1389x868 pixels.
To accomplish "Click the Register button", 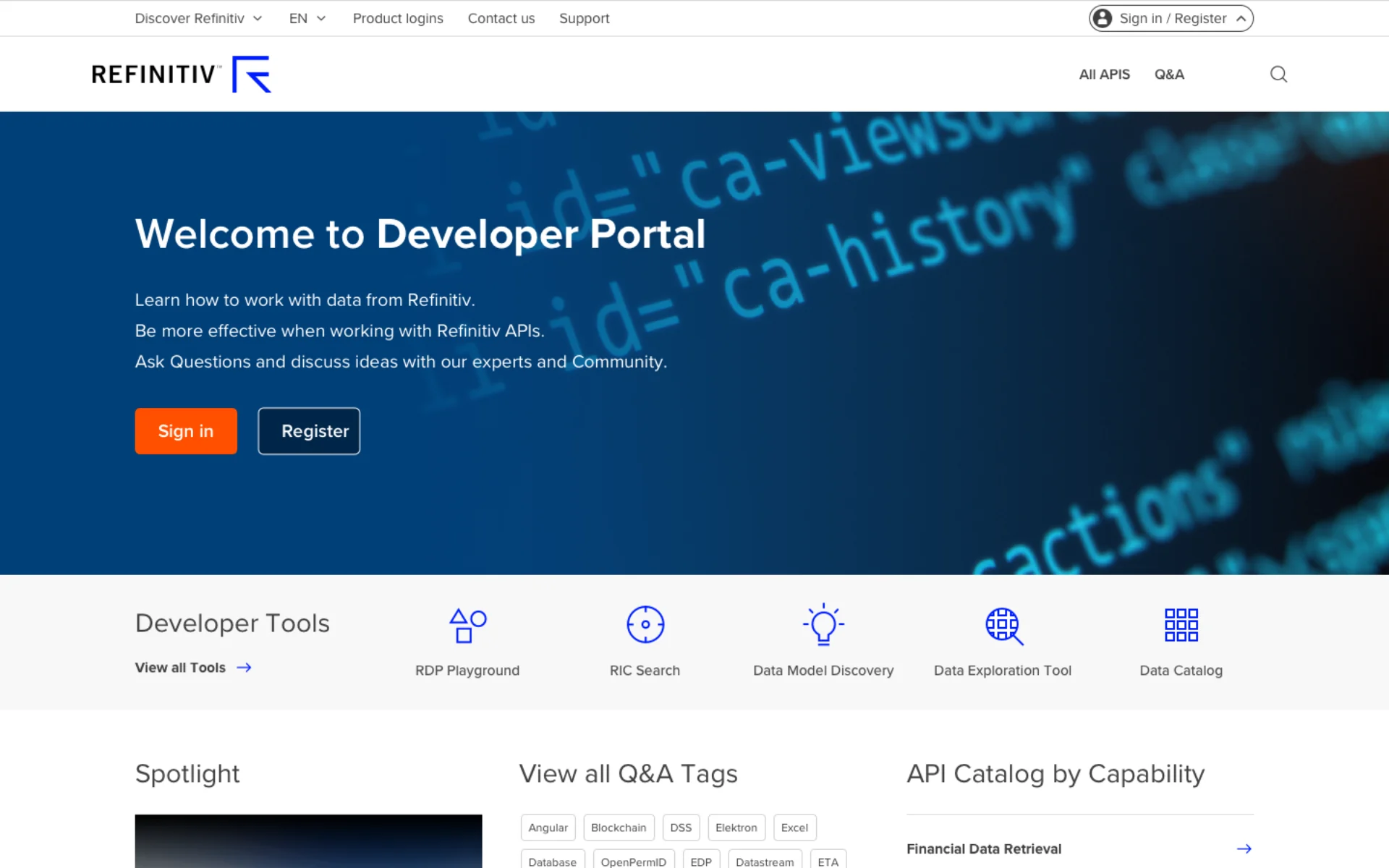I will 309,431.
